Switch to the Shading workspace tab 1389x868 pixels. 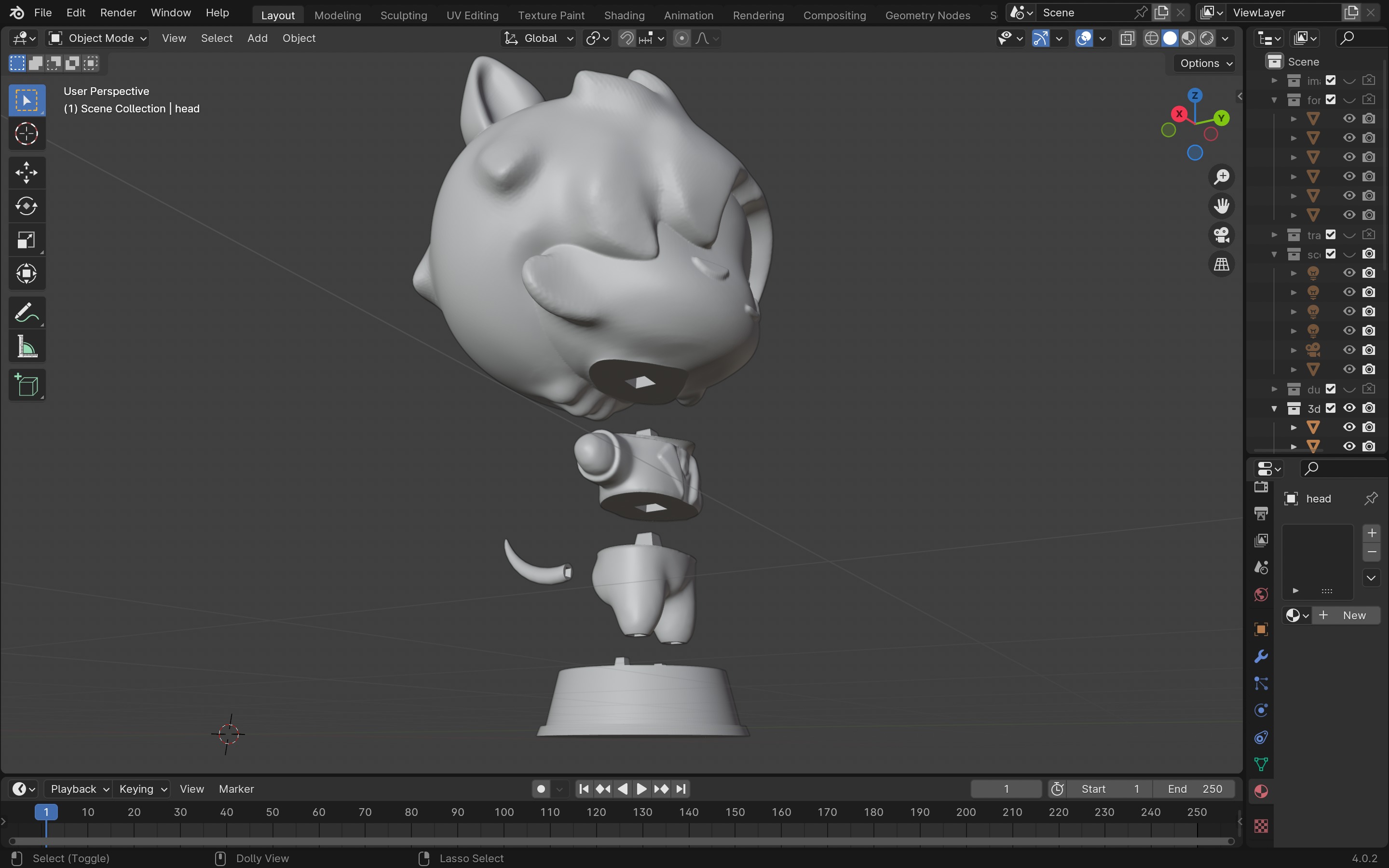(624, 15)
